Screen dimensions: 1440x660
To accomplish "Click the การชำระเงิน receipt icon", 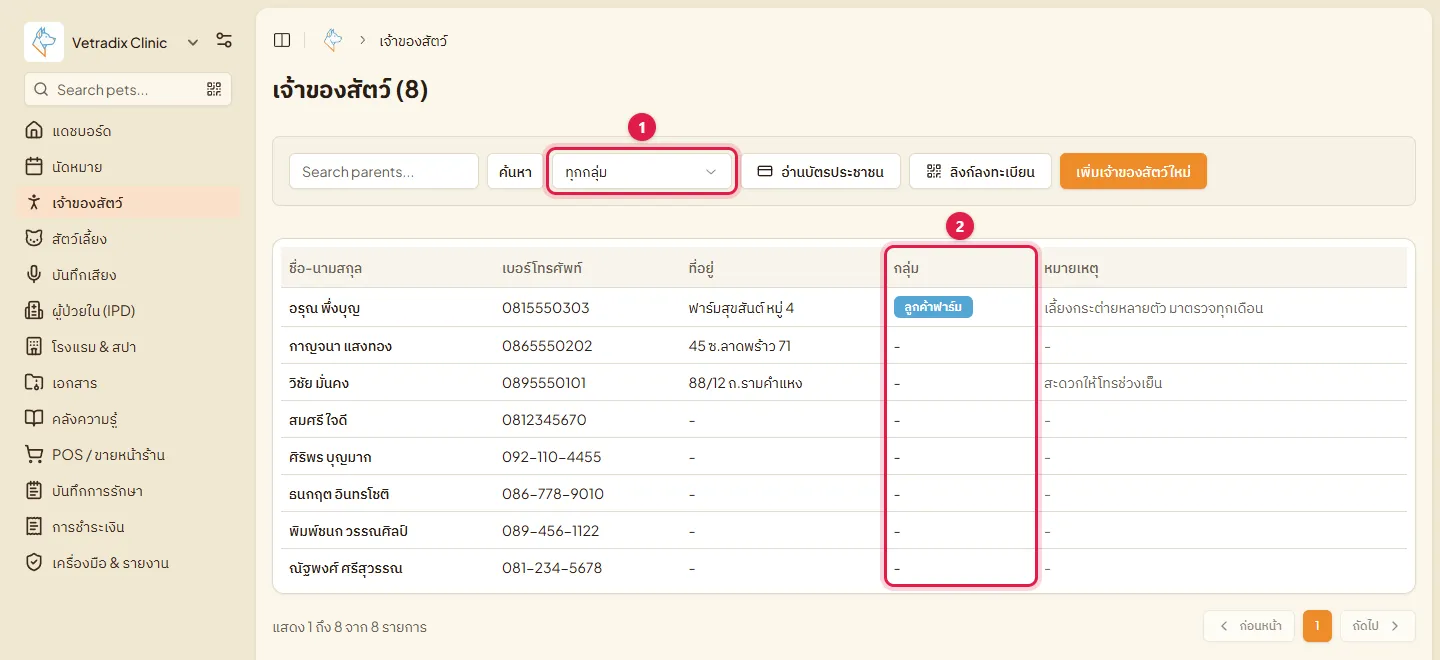I will coord(34,527).
